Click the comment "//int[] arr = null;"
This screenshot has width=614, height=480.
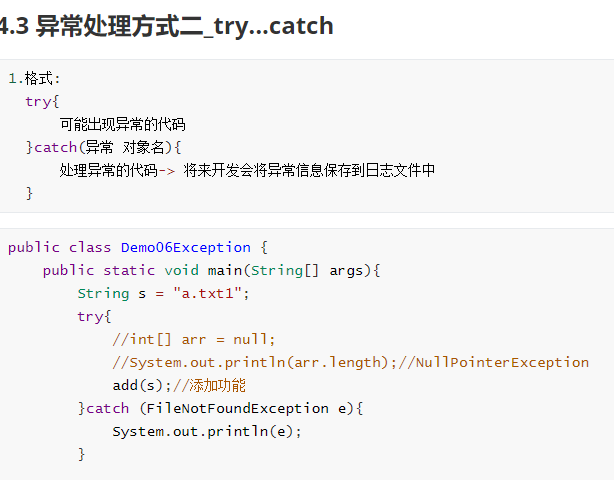tap(194, 339)
